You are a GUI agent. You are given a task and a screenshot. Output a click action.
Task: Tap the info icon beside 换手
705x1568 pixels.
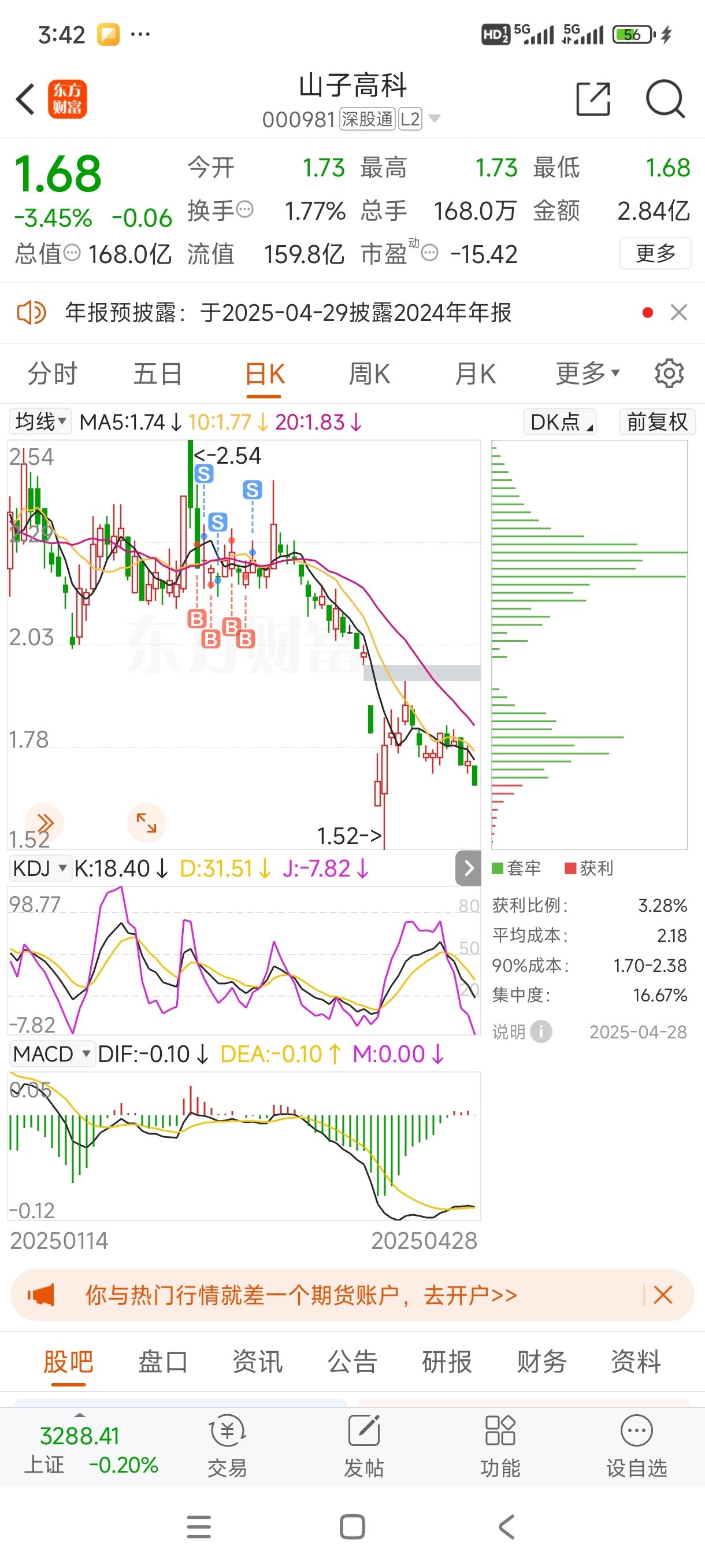[244, 209]
